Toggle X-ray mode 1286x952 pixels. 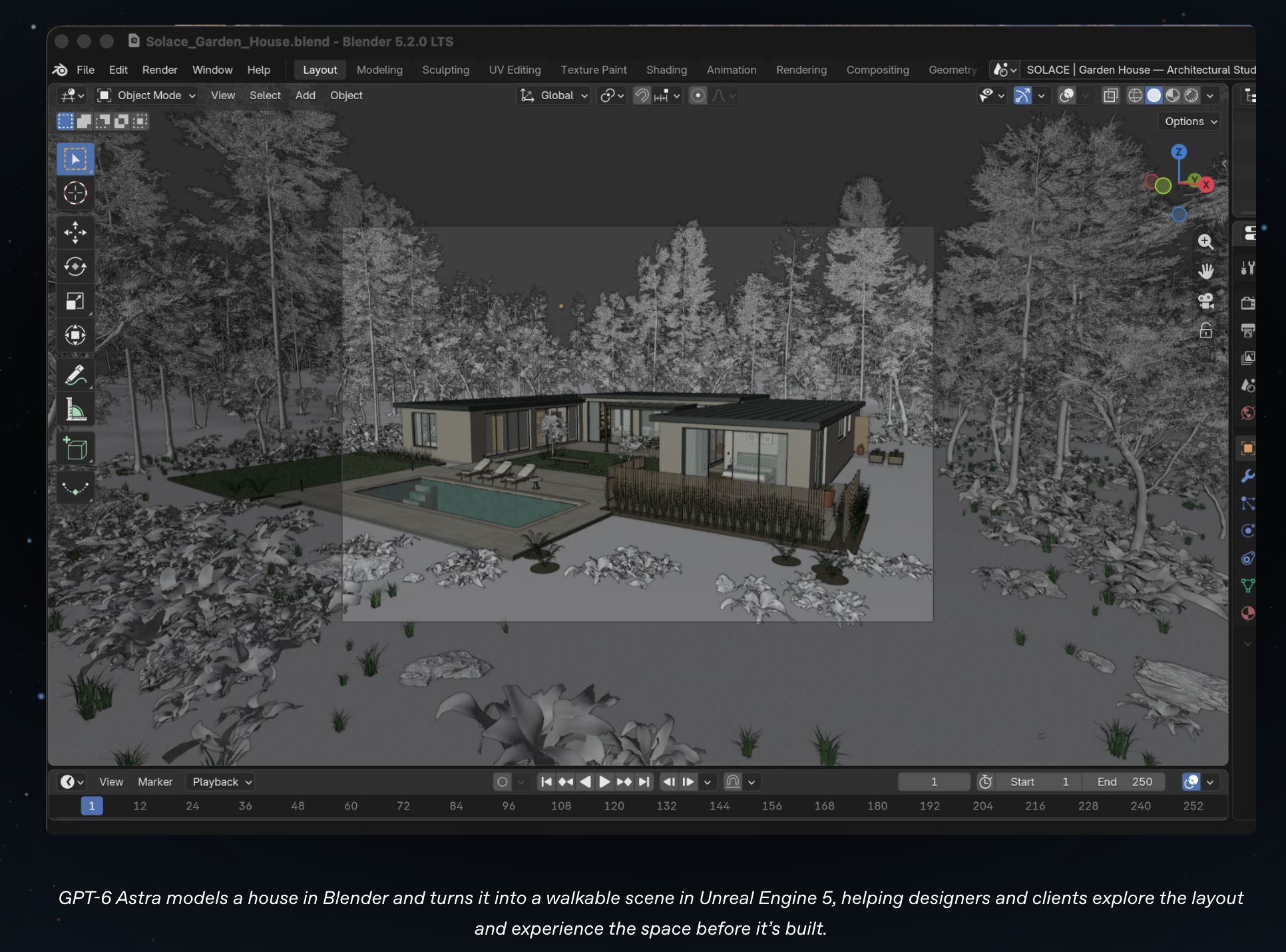click(x=1110, y=95)
